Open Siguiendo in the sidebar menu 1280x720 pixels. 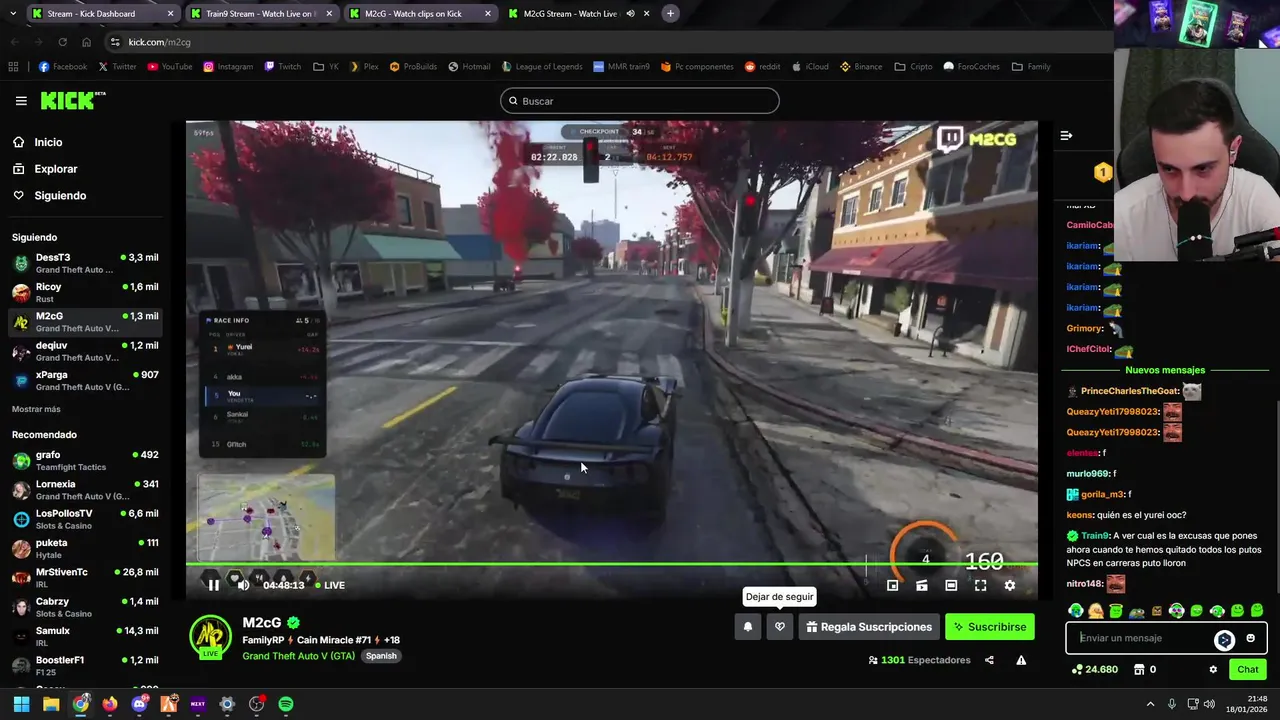(60, 196)
